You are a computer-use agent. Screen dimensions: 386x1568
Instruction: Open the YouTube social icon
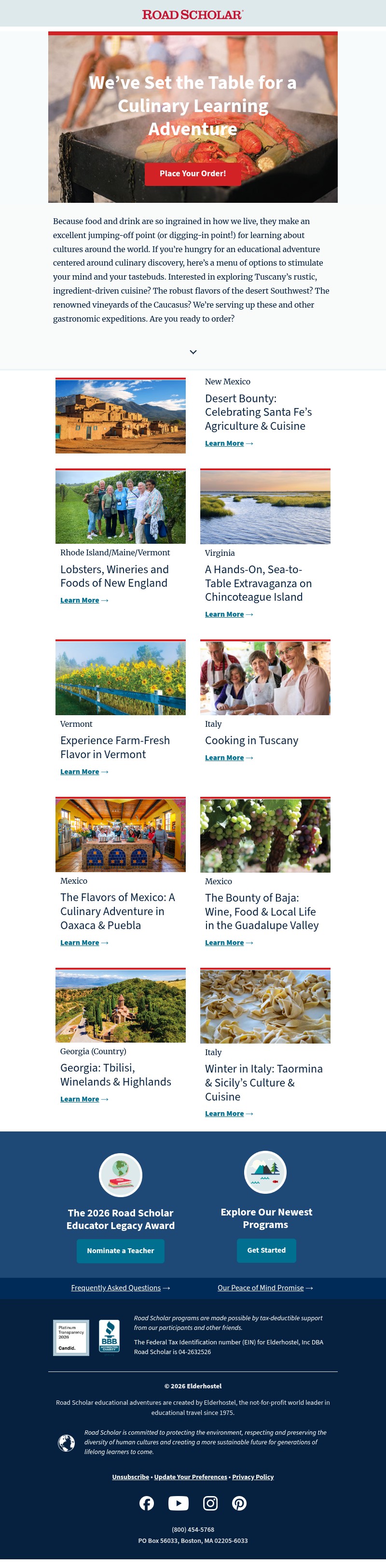coord(178,1503)
